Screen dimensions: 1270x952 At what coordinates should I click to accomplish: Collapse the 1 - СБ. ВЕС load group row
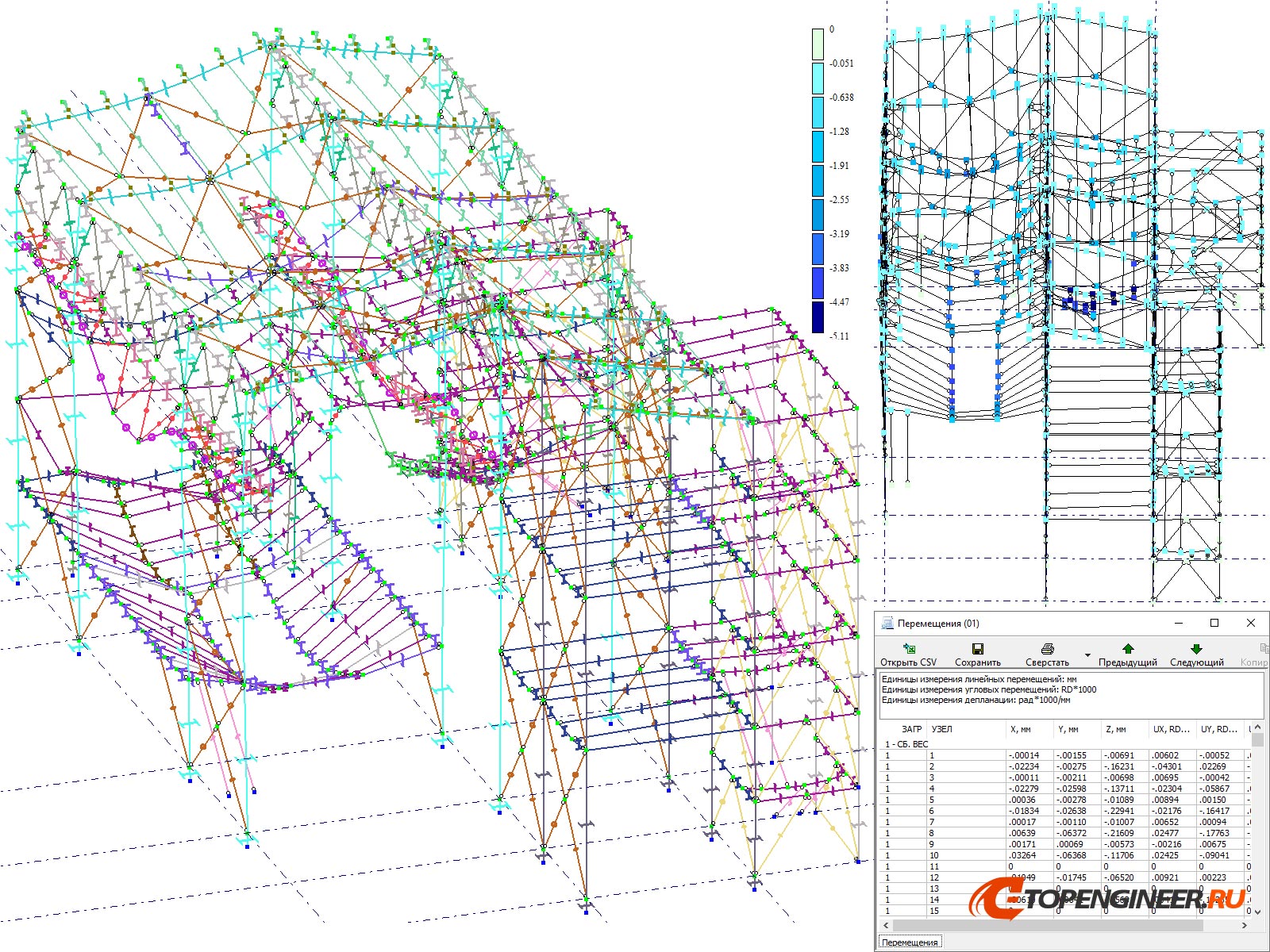pos(906,746)
